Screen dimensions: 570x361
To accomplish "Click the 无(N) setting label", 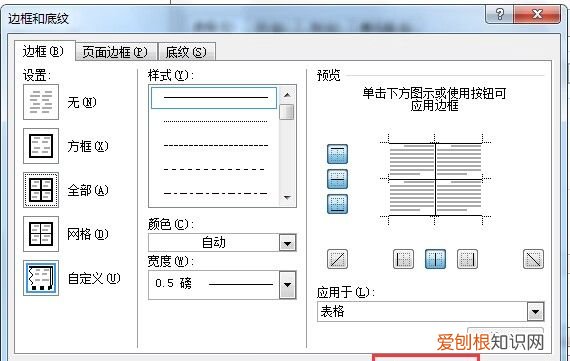I will [x=82, y=103].
